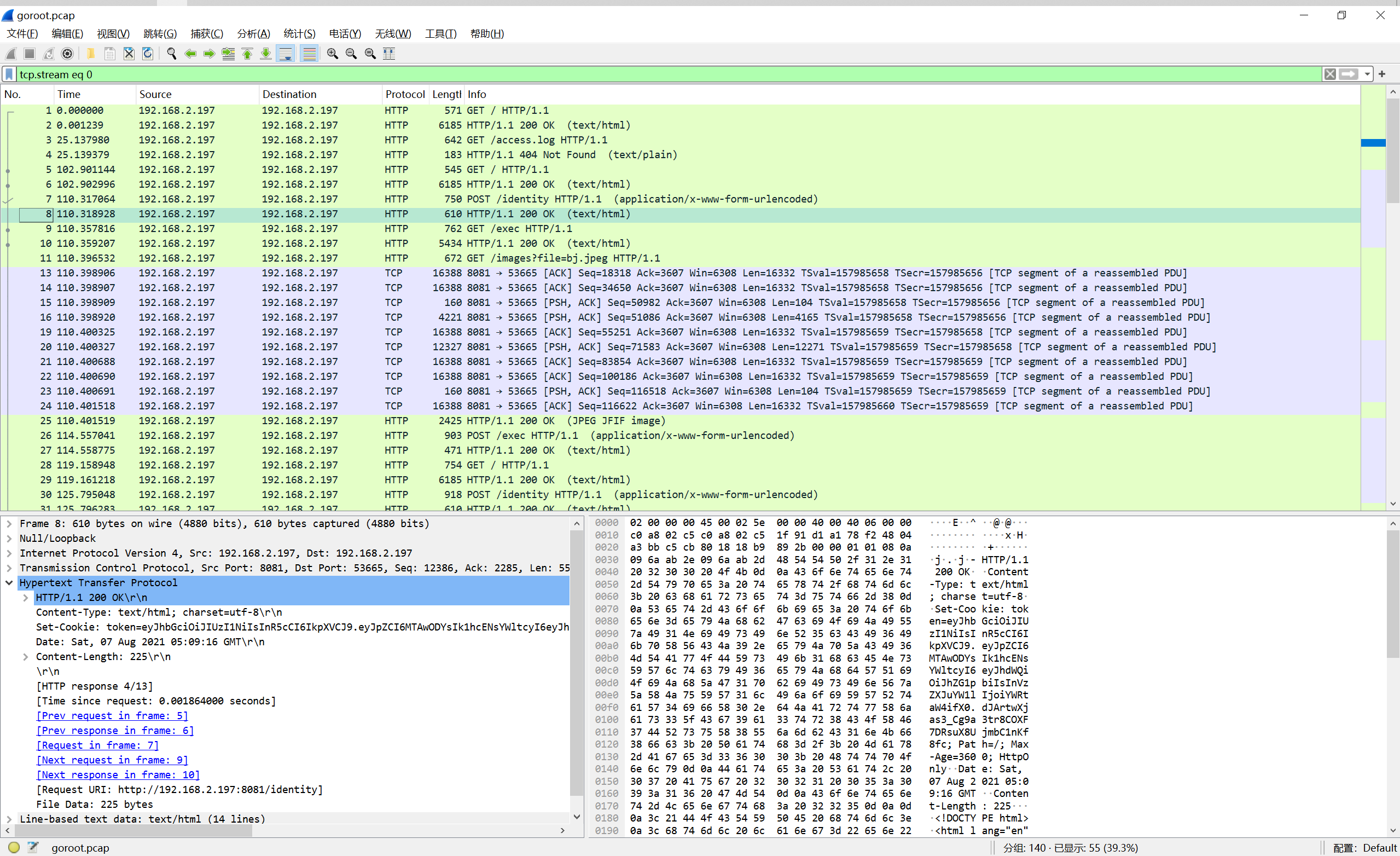Go to the first packet icon
Viewport: 1400px width, 856px height.
pyautogui.click(x=247, y=54)
